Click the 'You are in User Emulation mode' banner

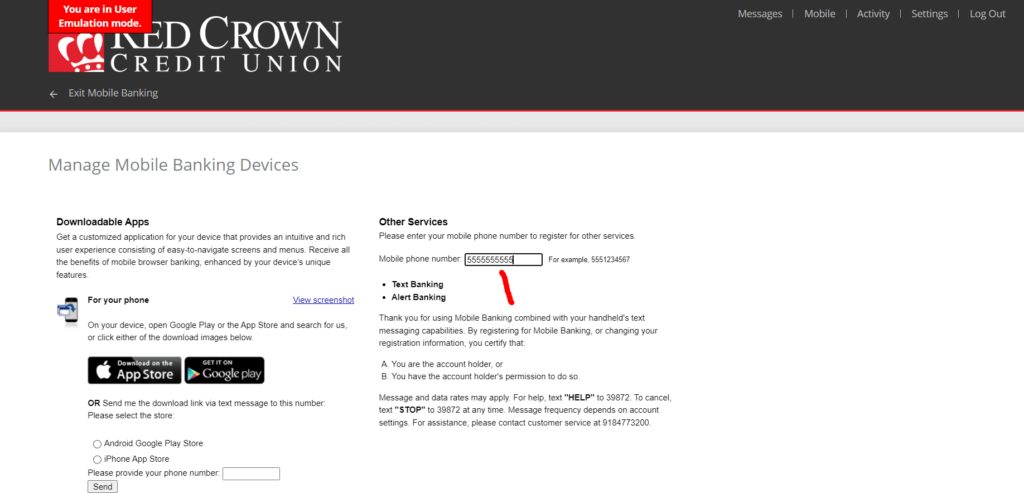[101, 16]
